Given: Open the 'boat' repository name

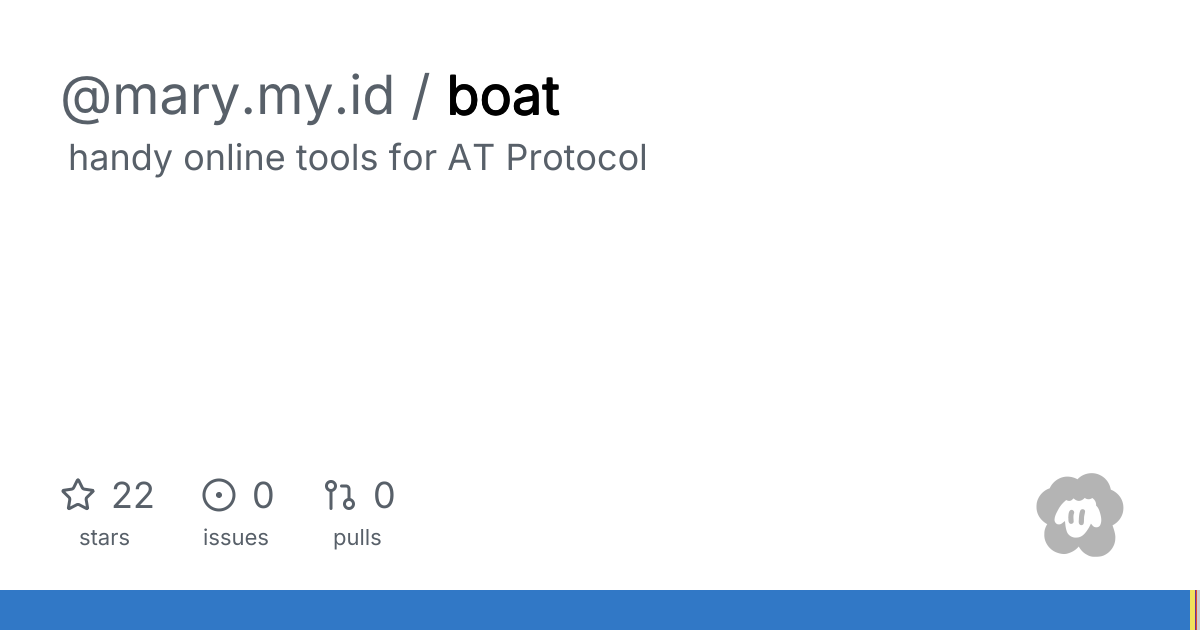Looking at the screenshot, I should pos(503,97).
